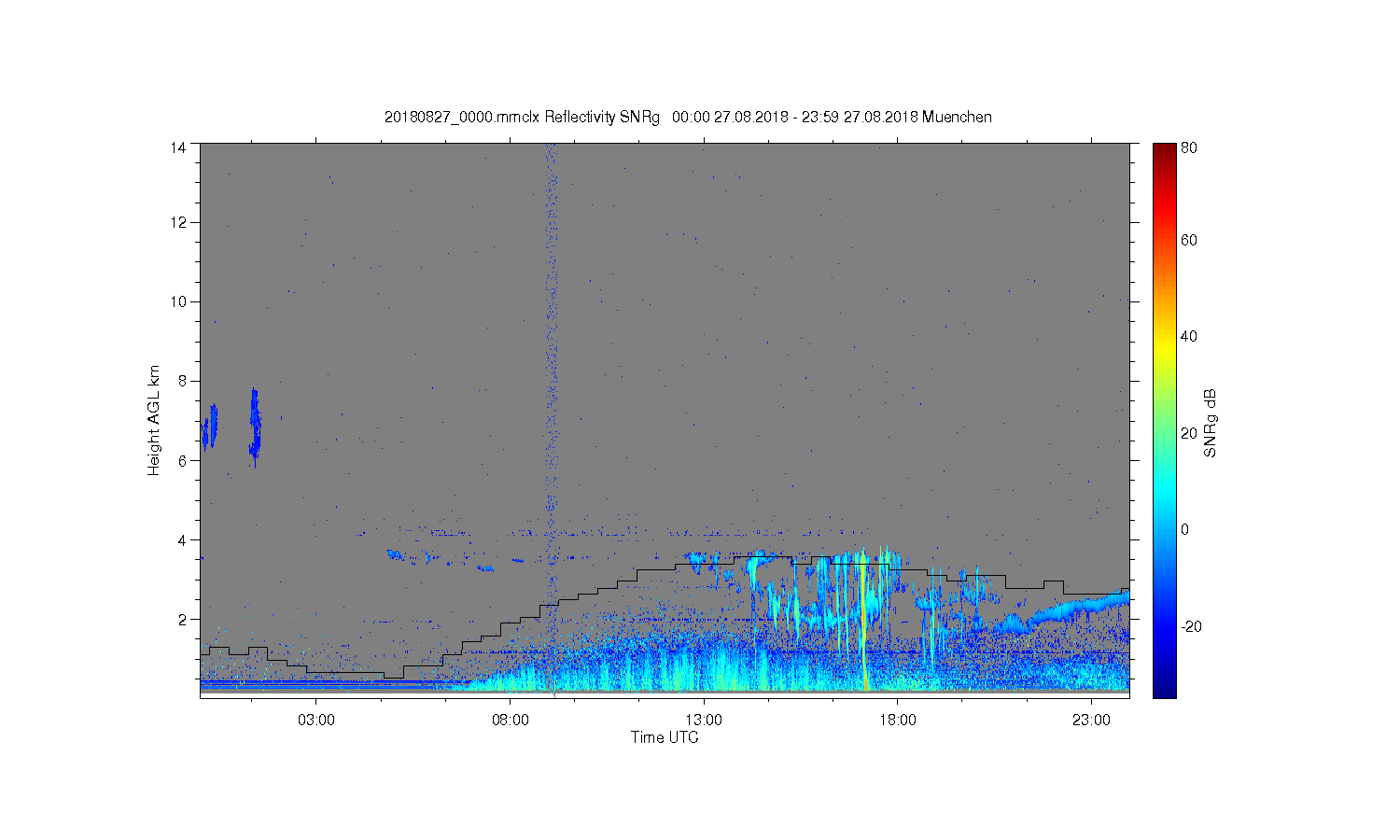Click the "10" height axis tick label
Image resolution: width=1400 pixels, height=840 pixels.
click(177, 301)
